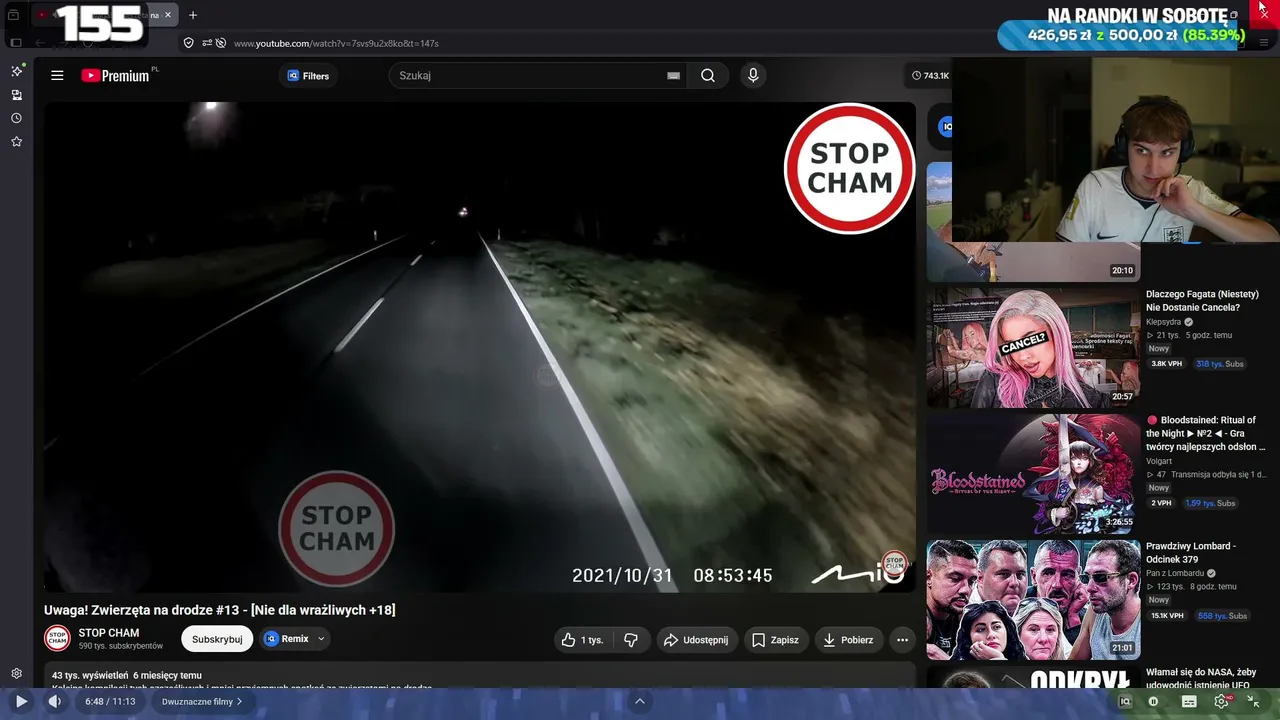Open a new browser tab

193,15
